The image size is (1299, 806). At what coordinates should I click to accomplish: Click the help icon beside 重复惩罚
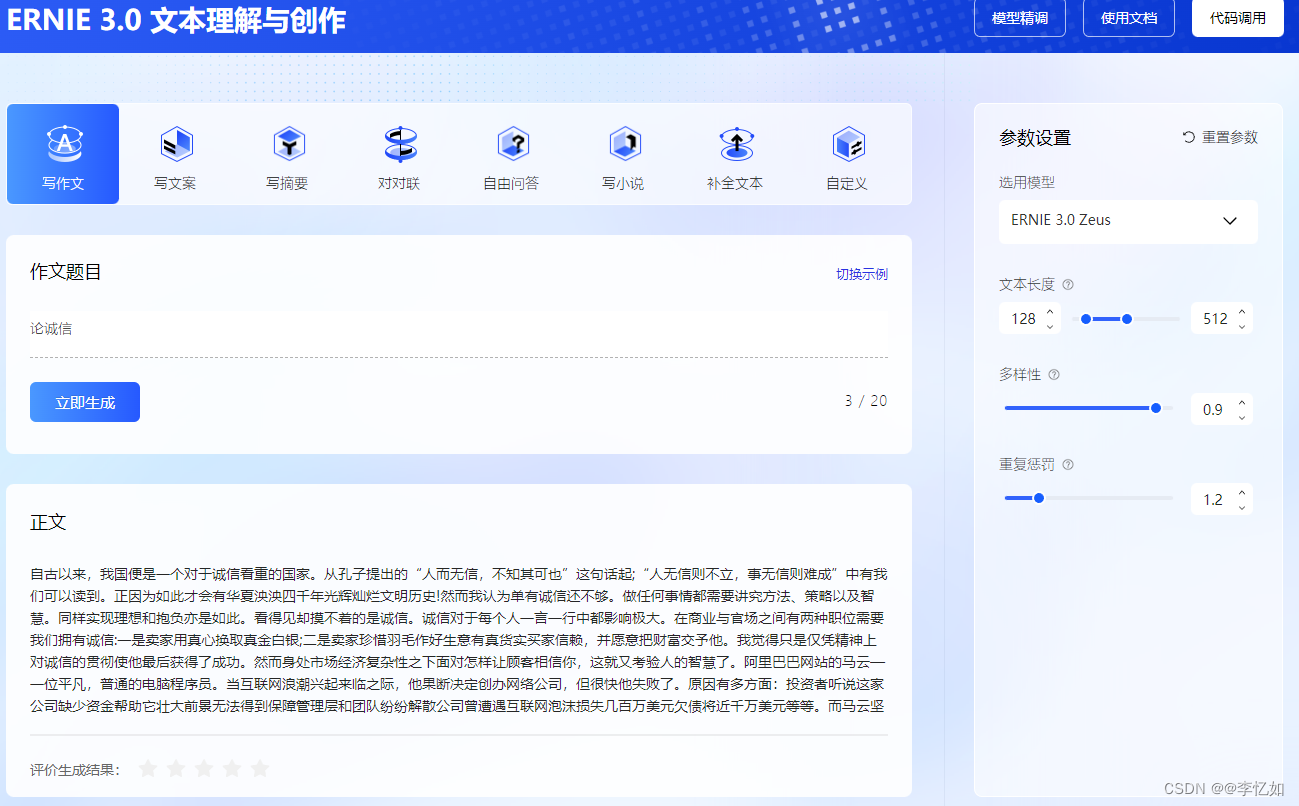[1068, 465]
